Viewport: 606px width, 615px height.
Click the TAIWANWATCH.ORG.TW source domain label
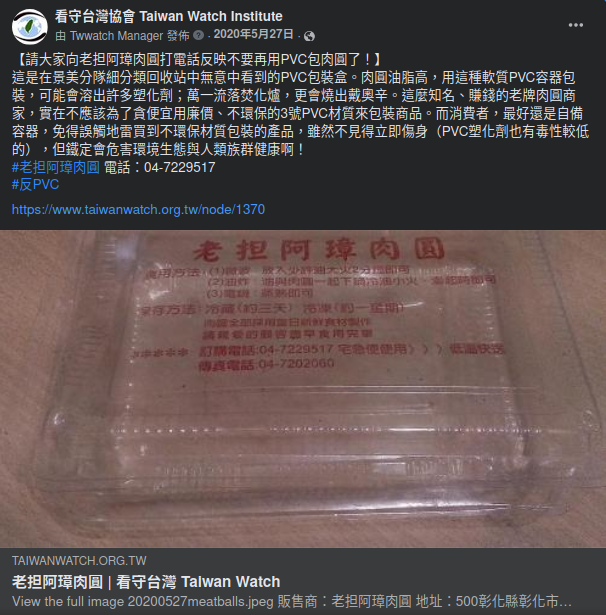pyautogui.click(x=79, y=561)
